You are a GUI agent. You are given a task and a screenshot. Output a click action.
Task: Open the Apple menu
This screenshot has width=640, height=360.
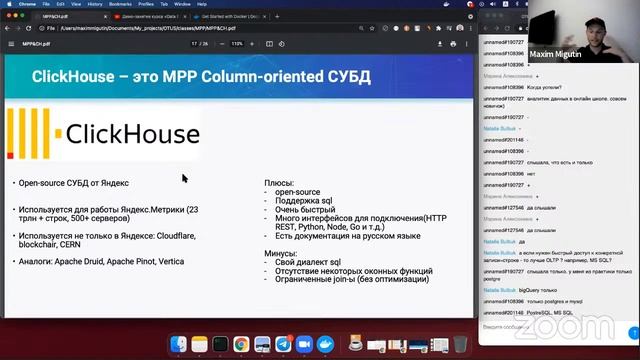pyautogui.click(x=9, y=4)
